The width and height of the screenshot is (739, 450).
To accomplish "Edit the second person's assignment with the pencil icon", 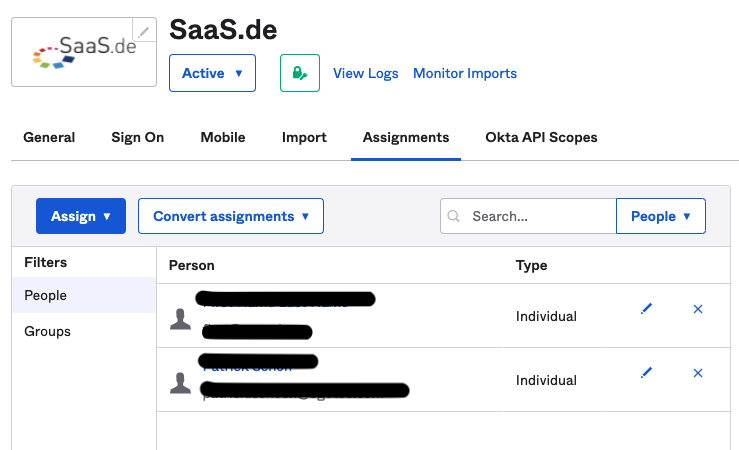I will pyautogui.click(x=646, y=373).
